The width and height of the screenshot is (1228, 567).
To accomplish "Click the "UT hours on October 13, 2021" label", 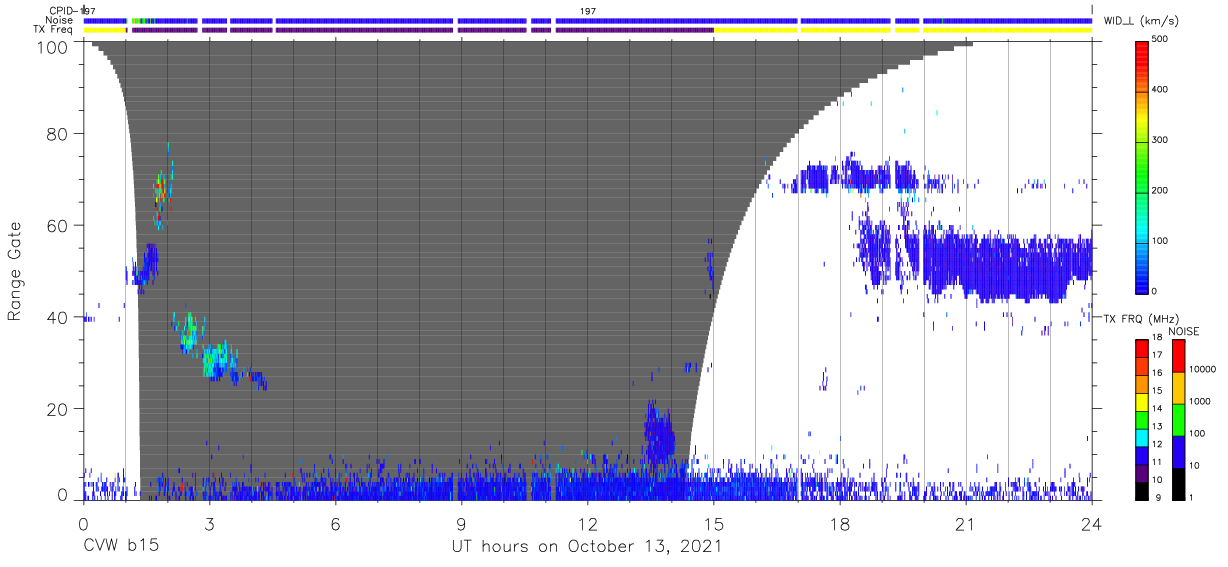I will 587,546.
